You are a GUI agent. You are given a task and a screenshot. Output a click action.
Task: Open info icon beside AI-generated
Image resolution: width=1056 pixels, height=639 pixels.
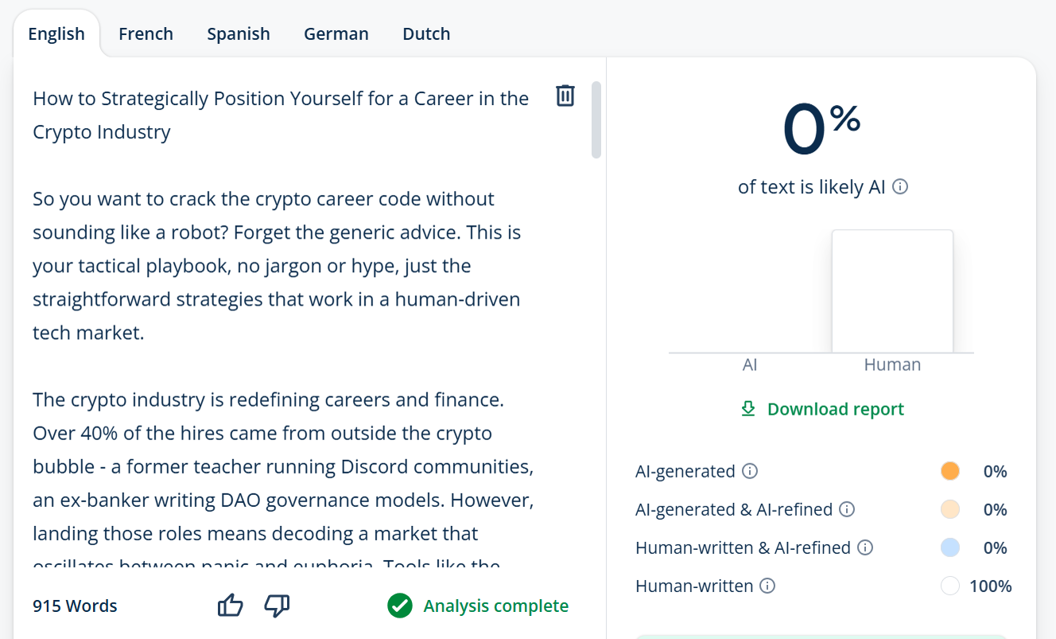tap(750, 471)
